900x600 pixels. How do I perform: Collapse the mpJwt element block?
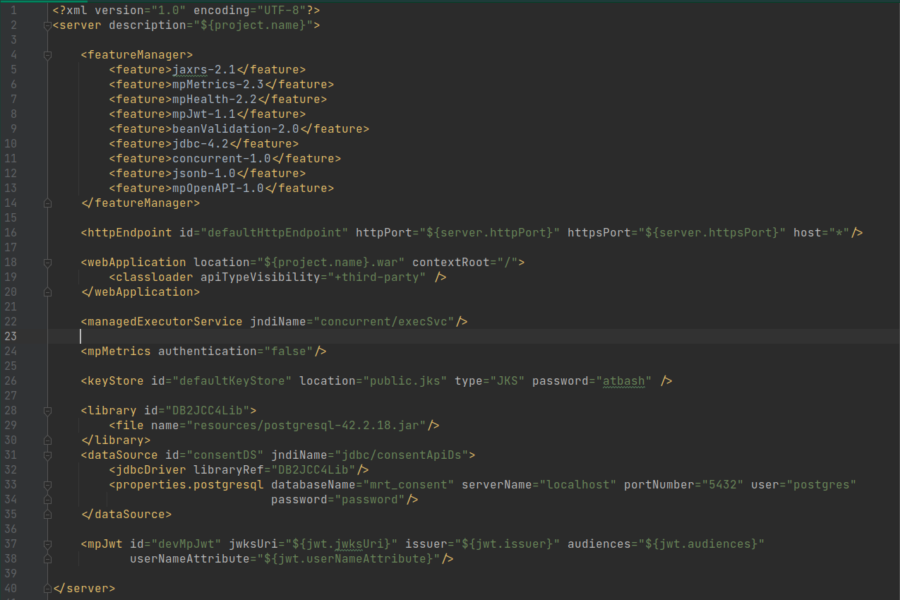tap(46, 543)
